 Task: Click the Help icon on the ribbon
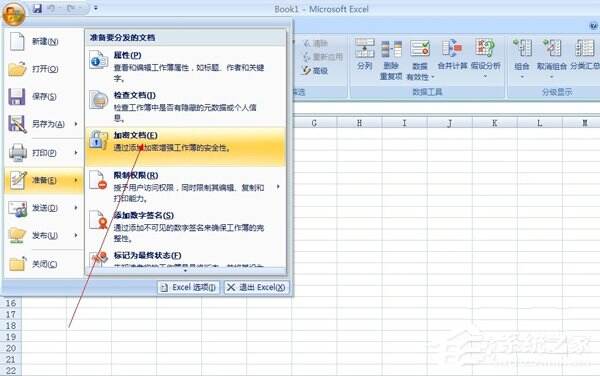click(594, 26)
